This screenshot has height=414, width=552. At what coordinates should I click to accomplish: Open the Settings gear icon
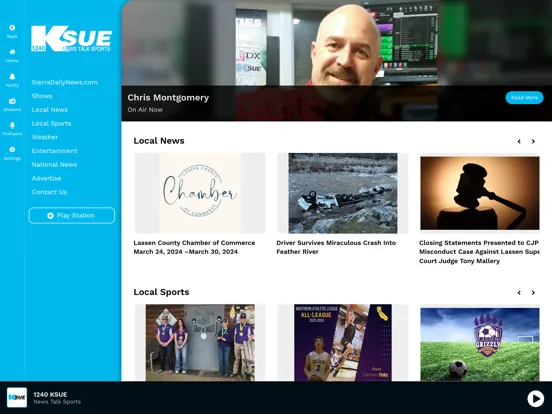pos(12,150)
